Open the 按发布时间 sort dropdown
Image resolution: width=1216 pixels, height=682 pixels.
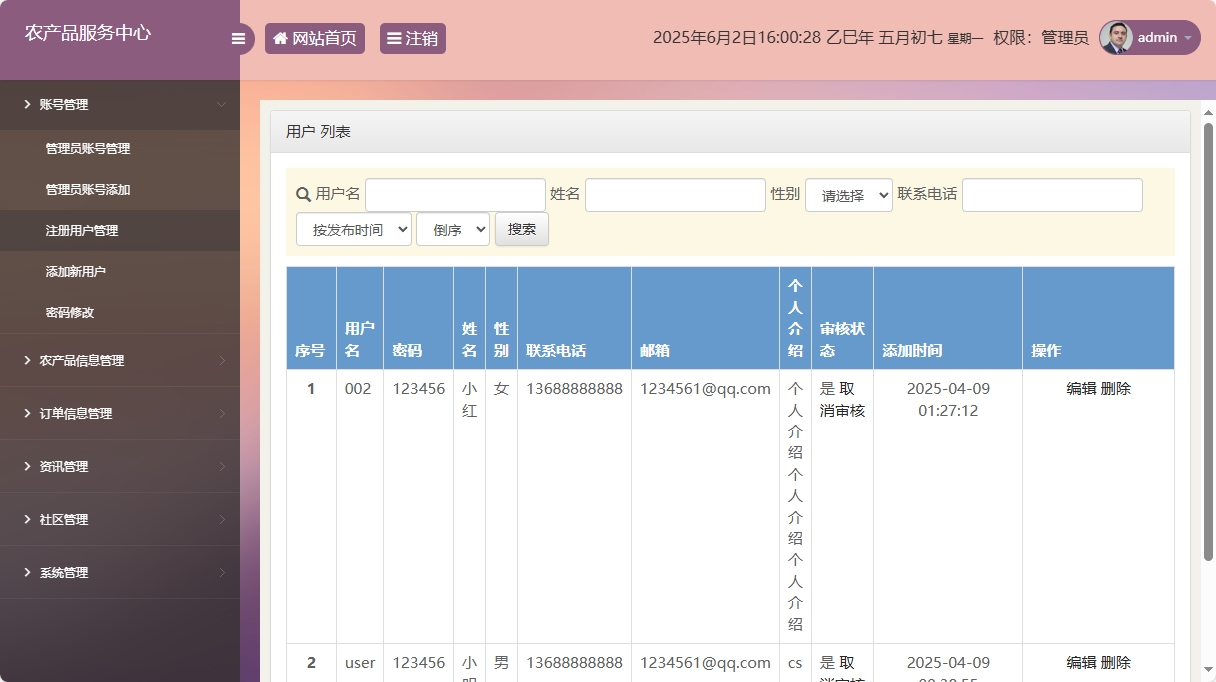click(354, 228)
